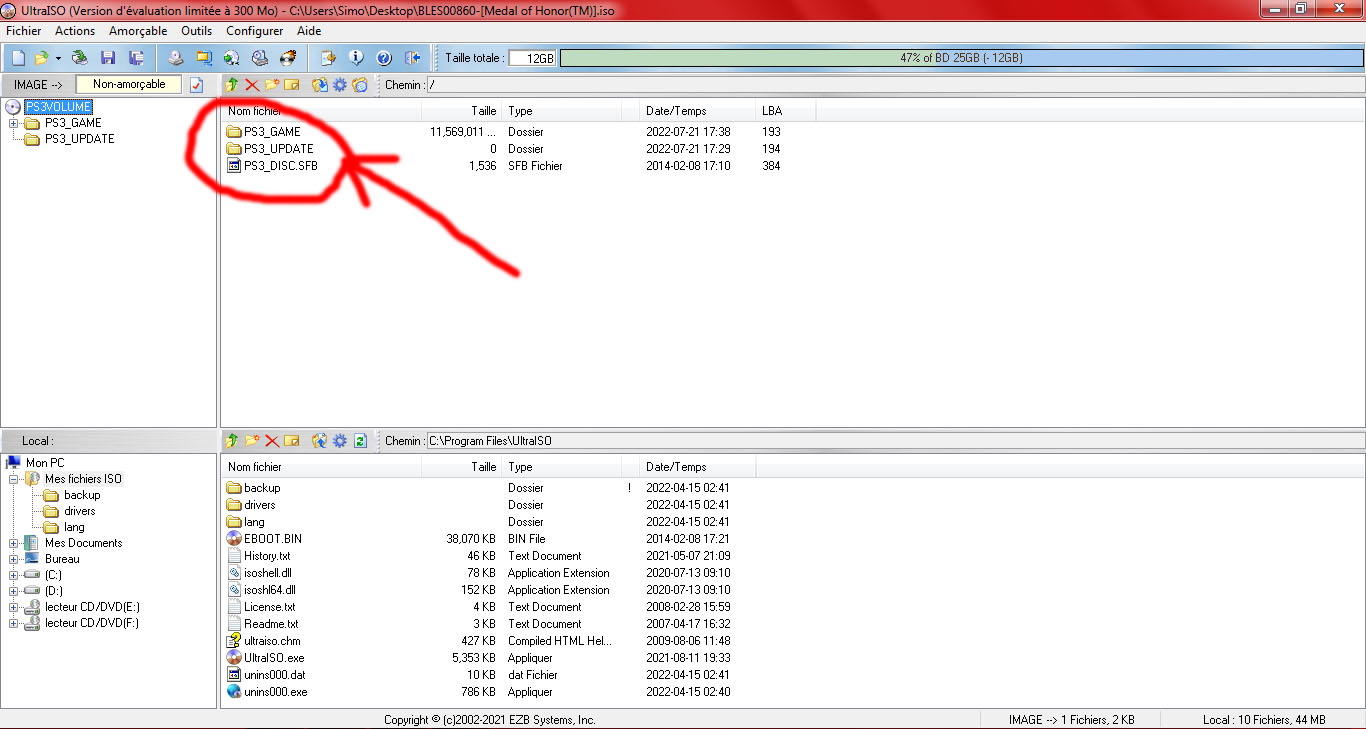This screenshot has width=1366, height=729.
Task: Click the Save floppy disk icon
Action: (107, 58)
